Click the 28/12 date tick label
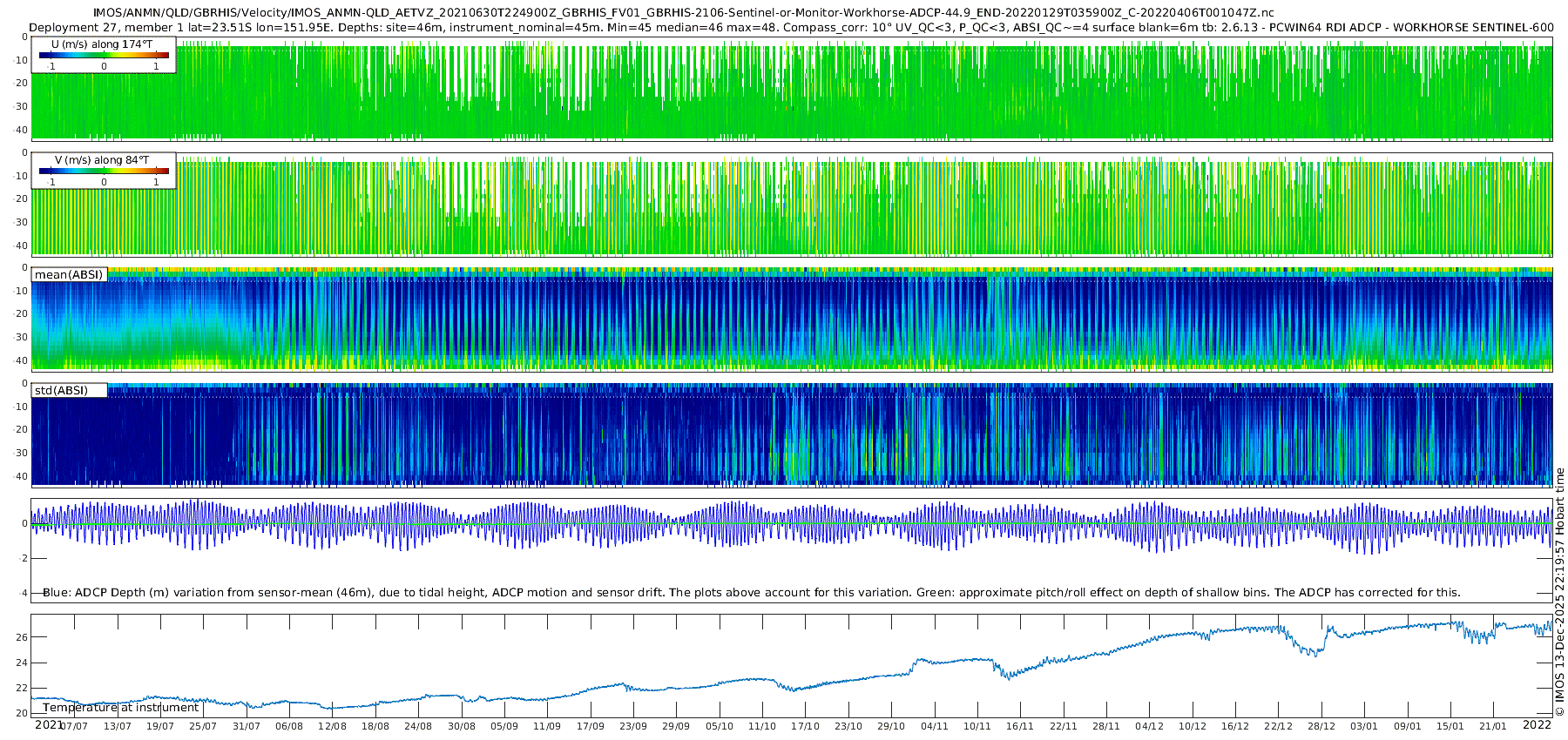This screenshot has width=1568, height=740. pos(1321,726)
